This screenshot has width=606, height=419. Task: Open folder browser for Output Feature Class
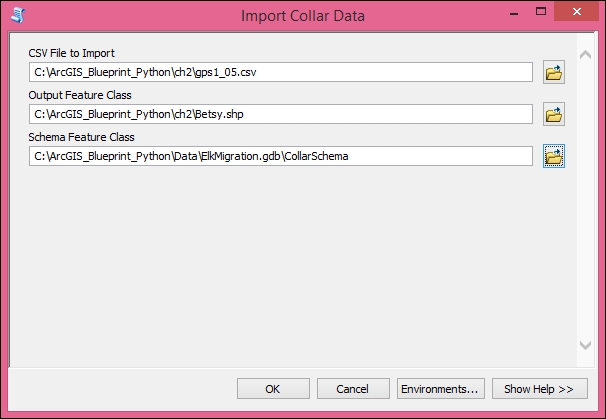[553, 114]
